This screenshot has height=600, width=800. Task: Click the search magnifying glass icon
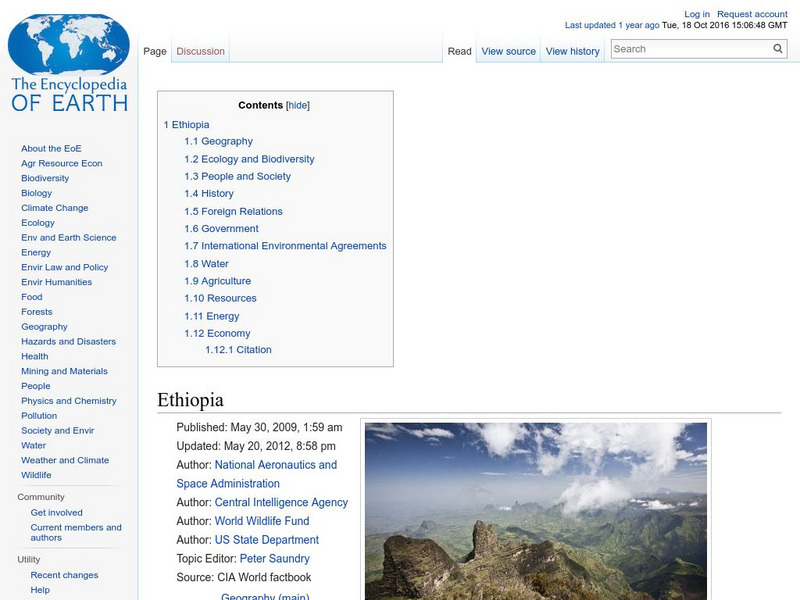click(778, 48)
